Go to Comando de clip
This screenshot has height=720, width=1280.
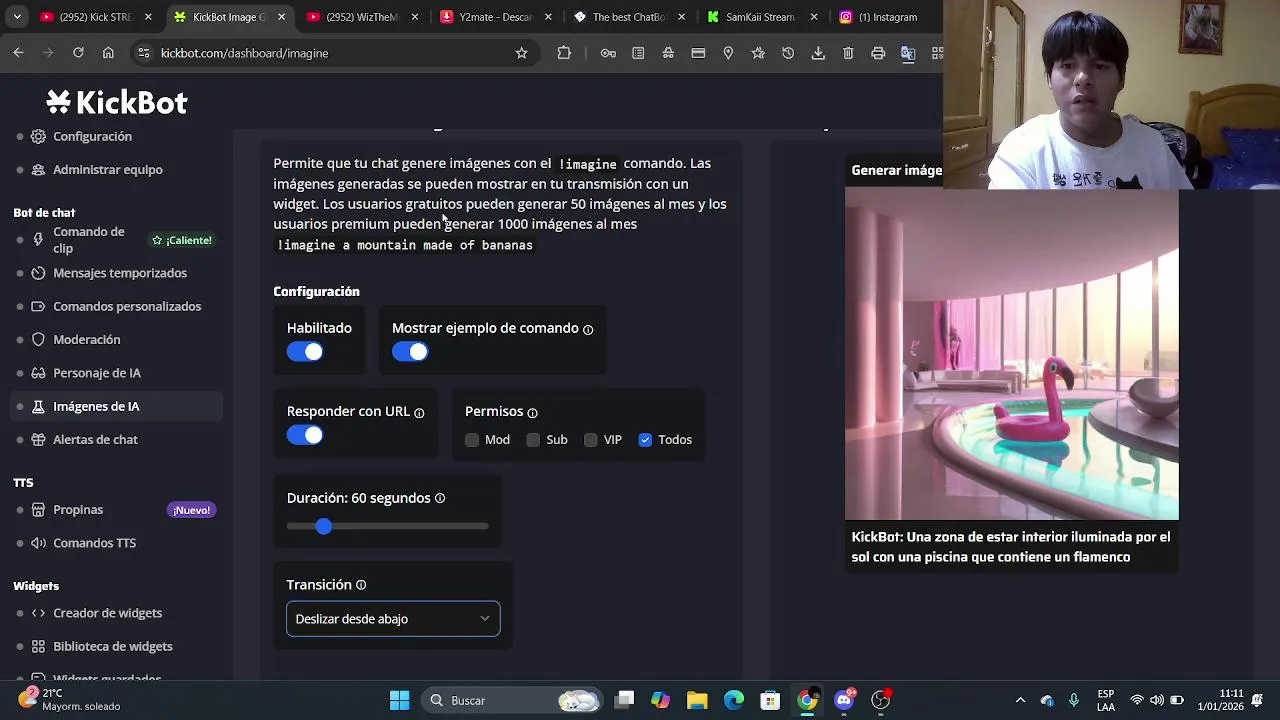point(89,240)
